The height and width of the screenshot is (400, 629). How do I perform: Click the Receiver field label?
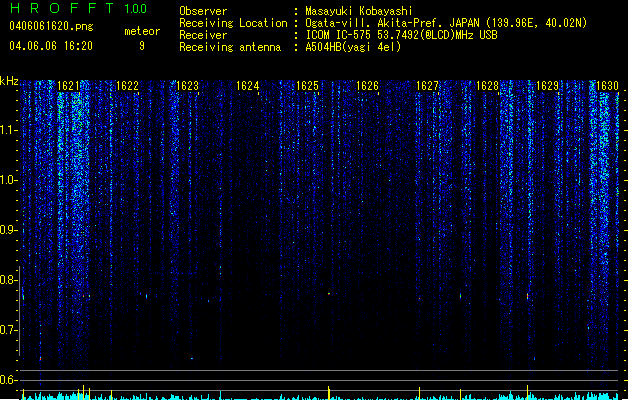coord(203,35)
